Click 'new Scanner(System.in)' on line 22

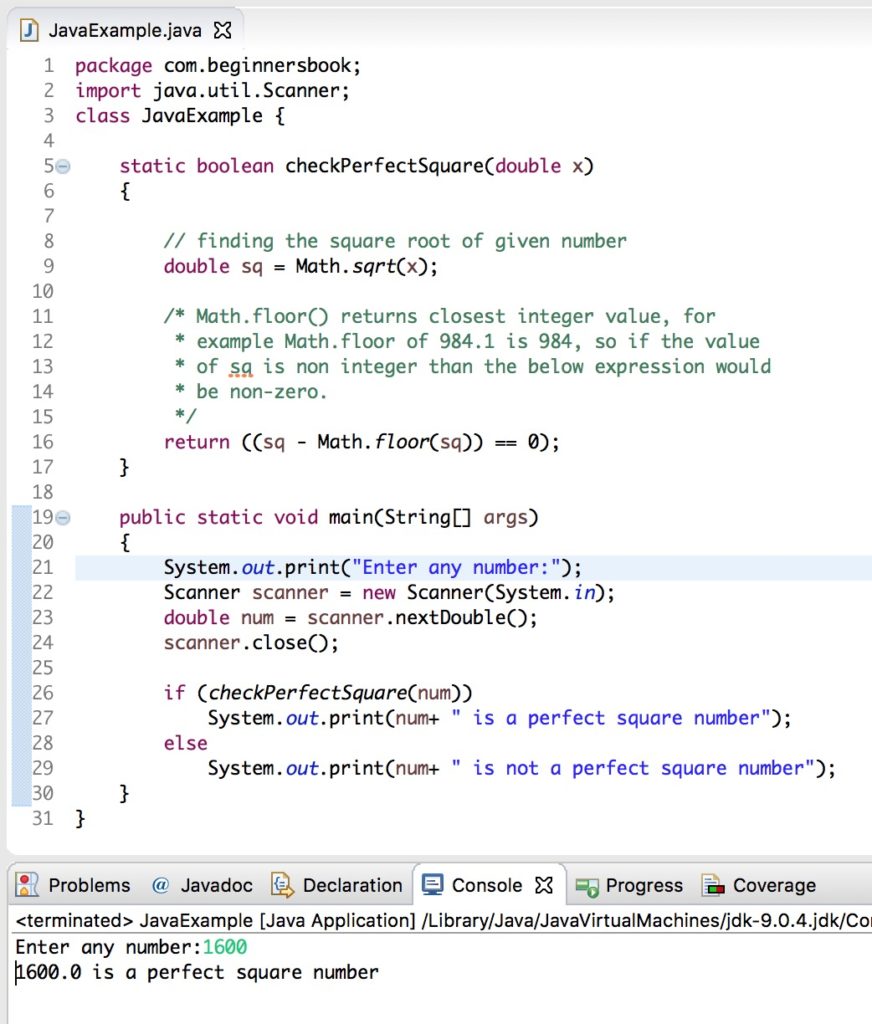(482, 592)
